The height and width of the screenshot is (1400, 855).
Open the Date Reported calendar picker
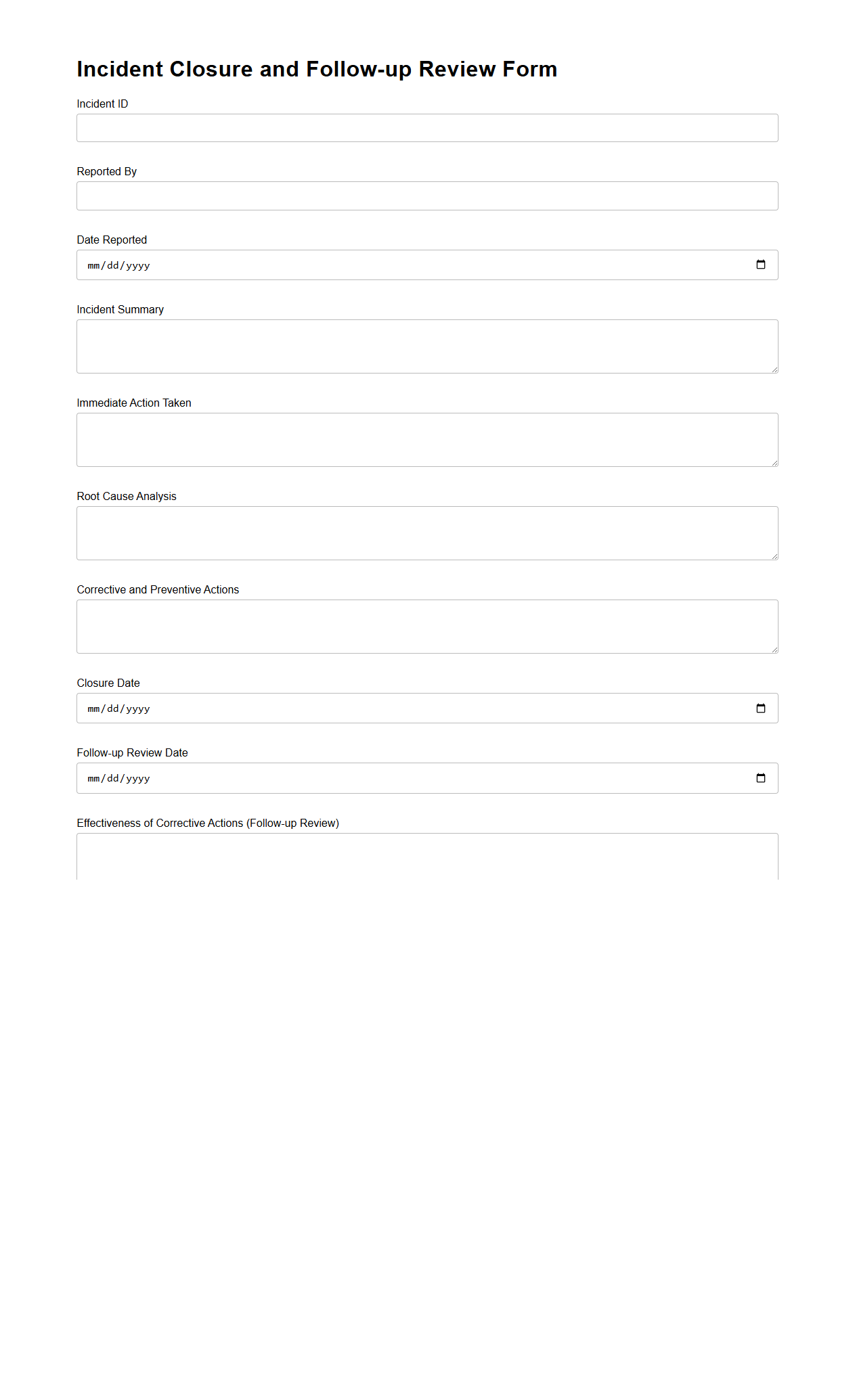click(x=760, y=265)
